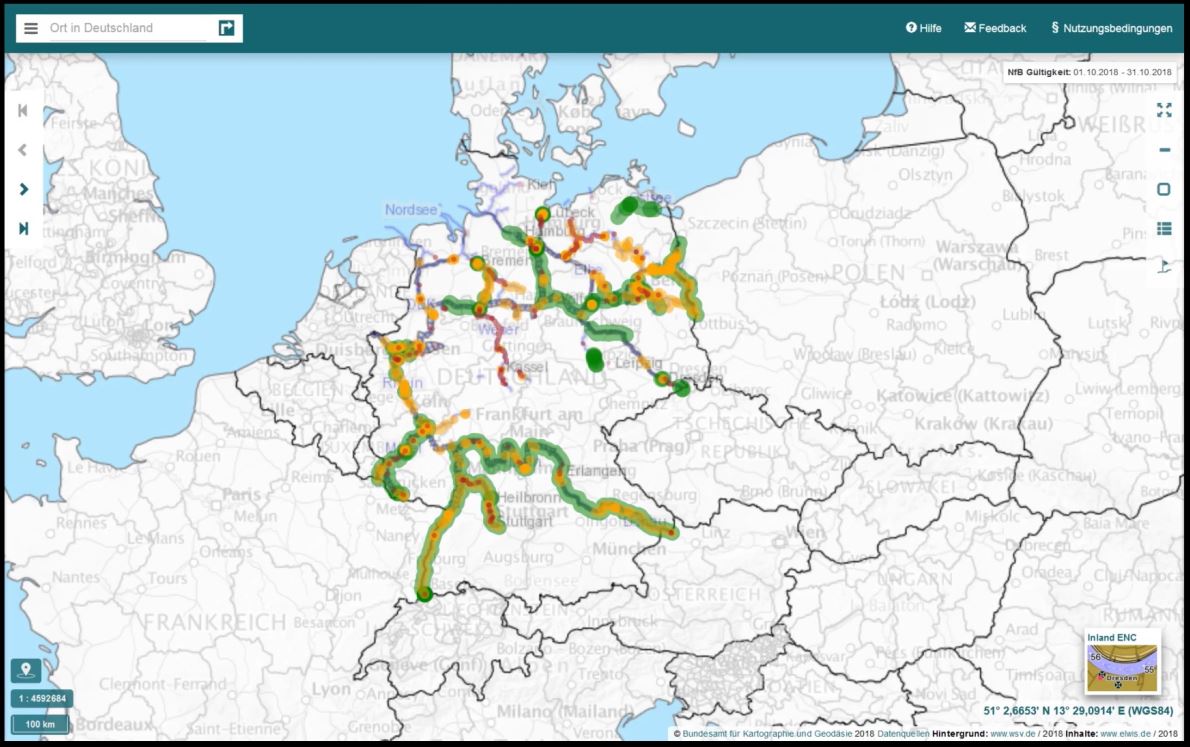Viewport: 1190px width, 747px height.
Task: Select the measurement flag tool
Action: pos(1163,266)
